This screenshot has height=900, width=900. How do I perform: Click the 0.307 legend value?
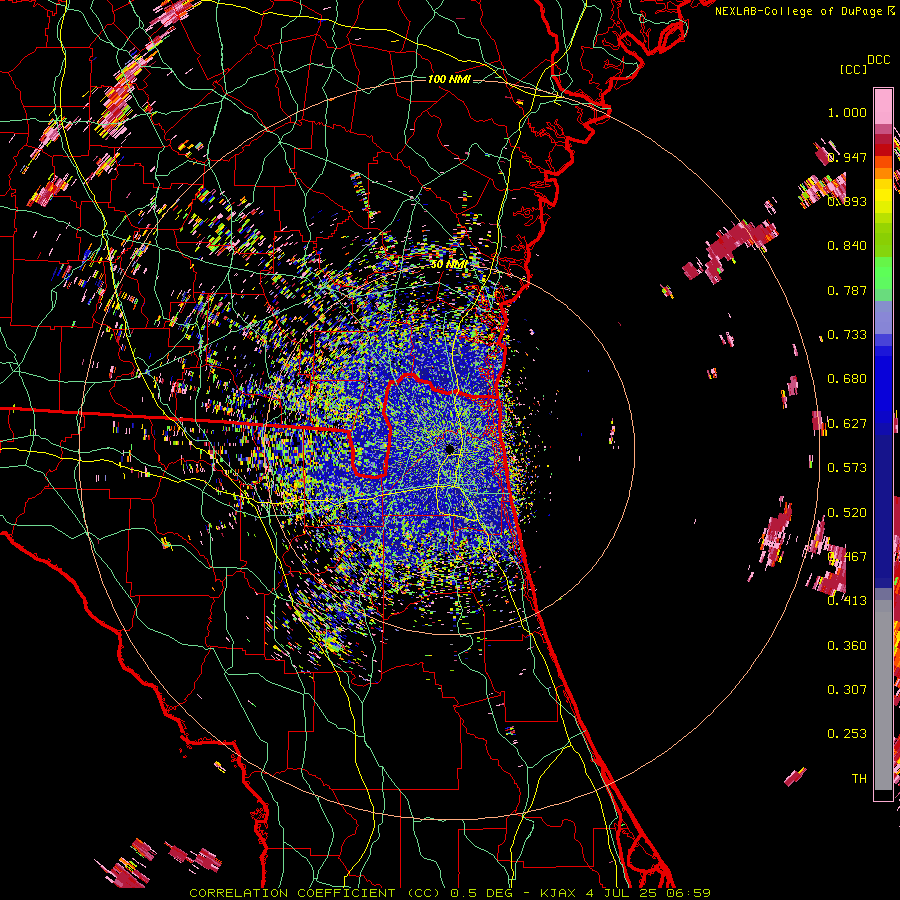click(847, 690)
